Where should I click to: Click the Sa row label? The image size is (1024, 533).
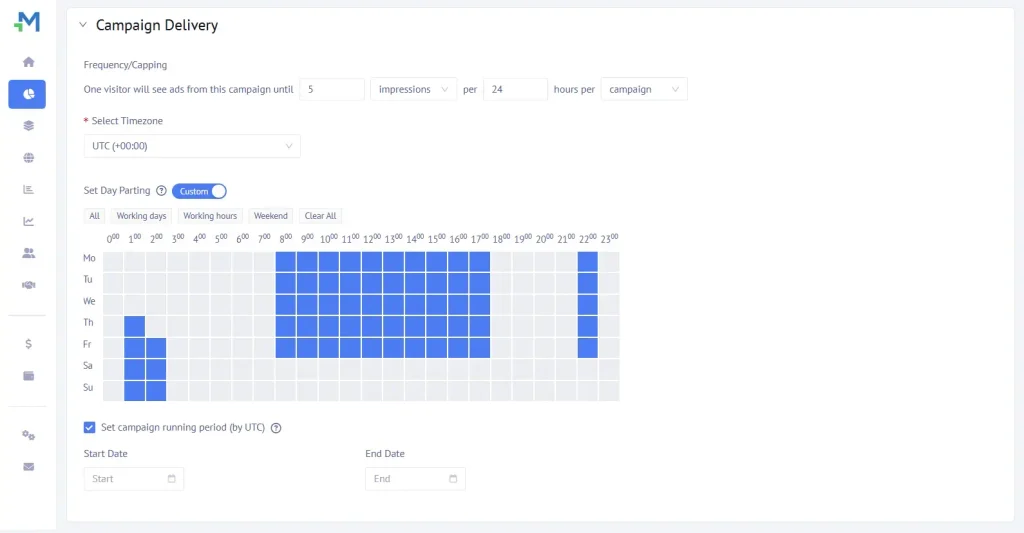88,366
